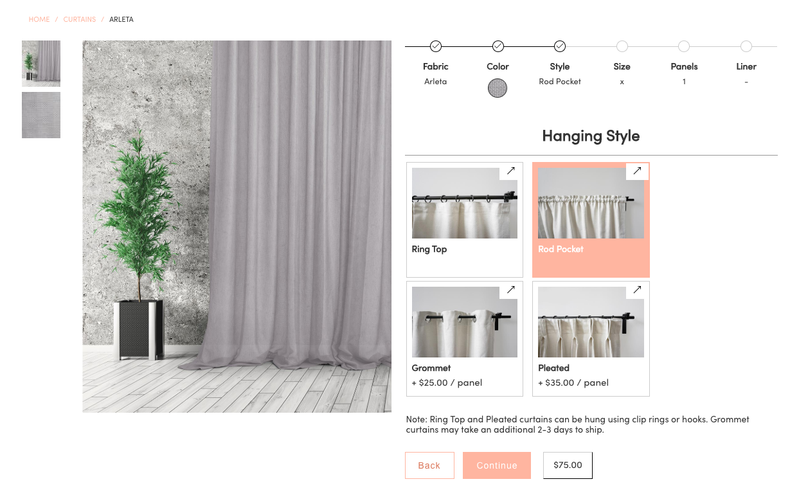This screenshot has width=790, height=504.
Task: Select the Panels step circle
Action: point(684,46)
